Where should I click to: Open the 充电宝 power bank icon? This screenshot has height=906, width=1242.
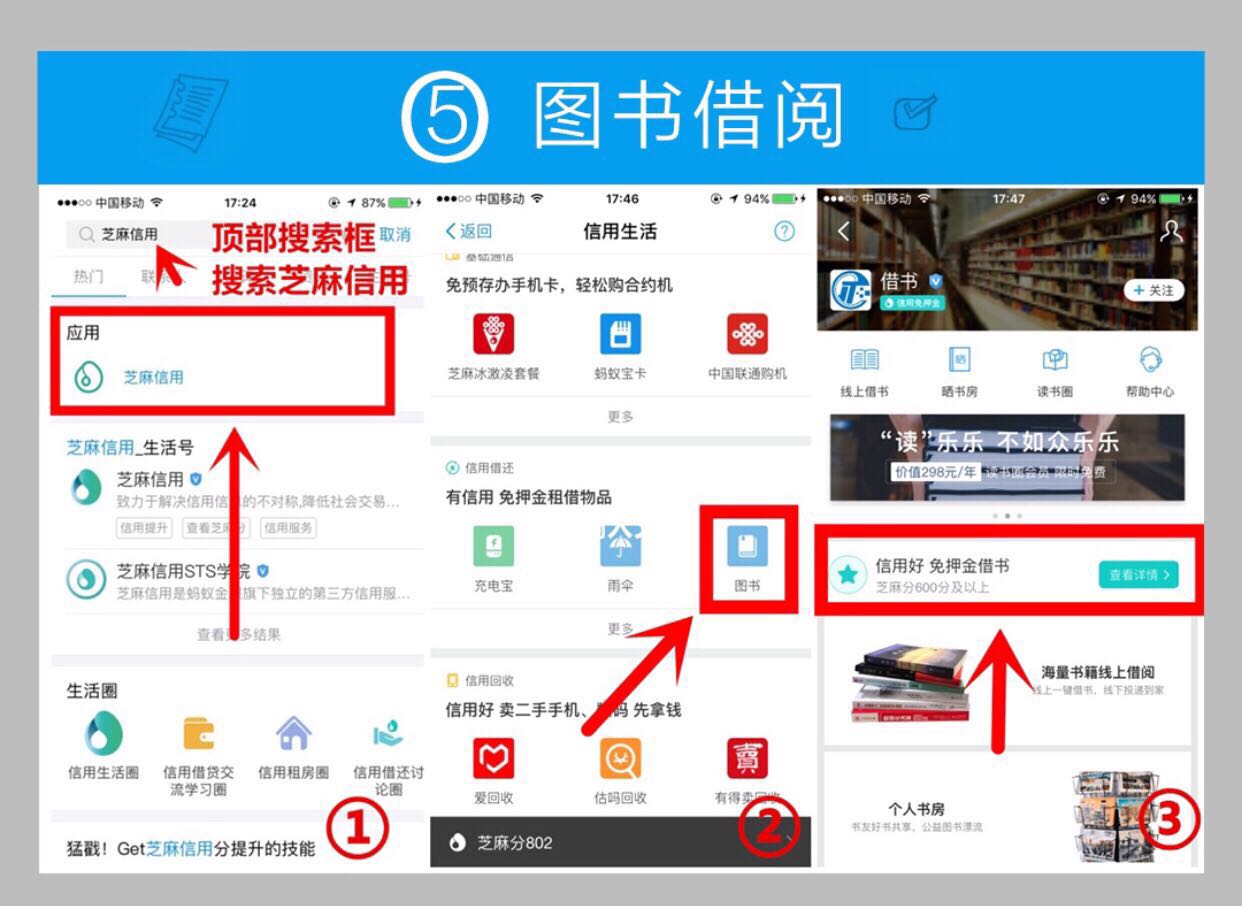click(493, 548)
